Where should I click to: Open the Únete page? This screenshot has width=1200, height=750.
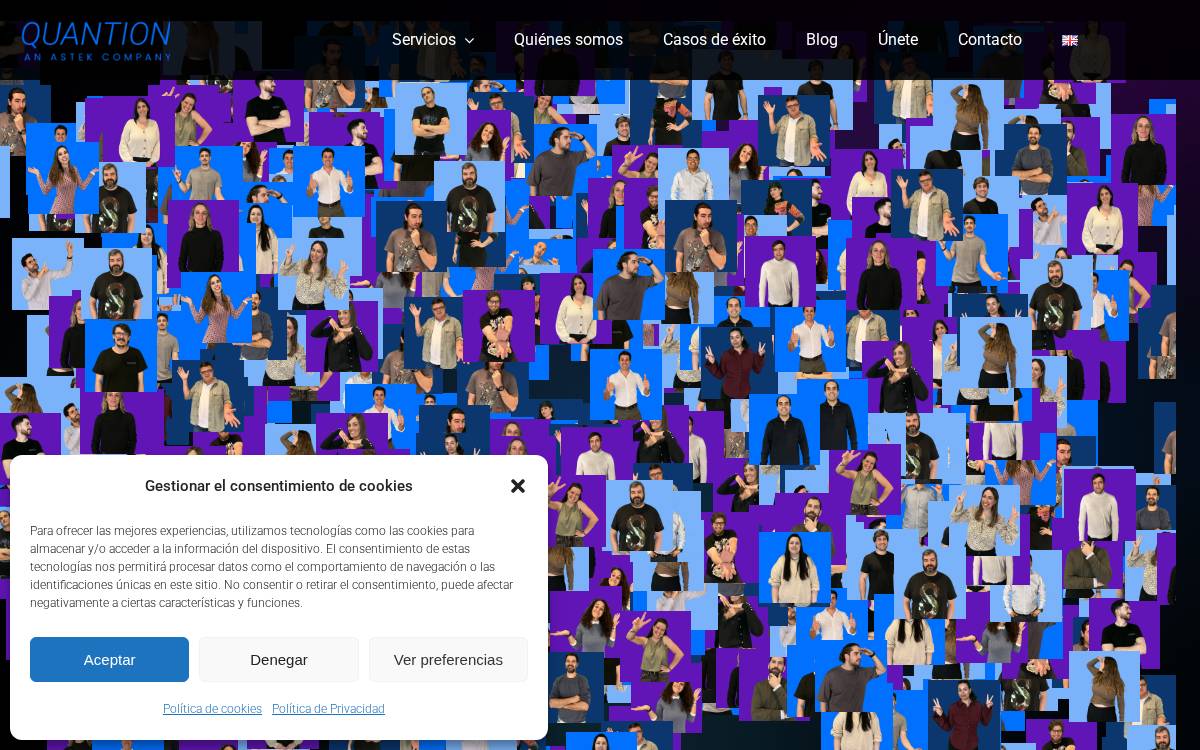tap(898, 40)
